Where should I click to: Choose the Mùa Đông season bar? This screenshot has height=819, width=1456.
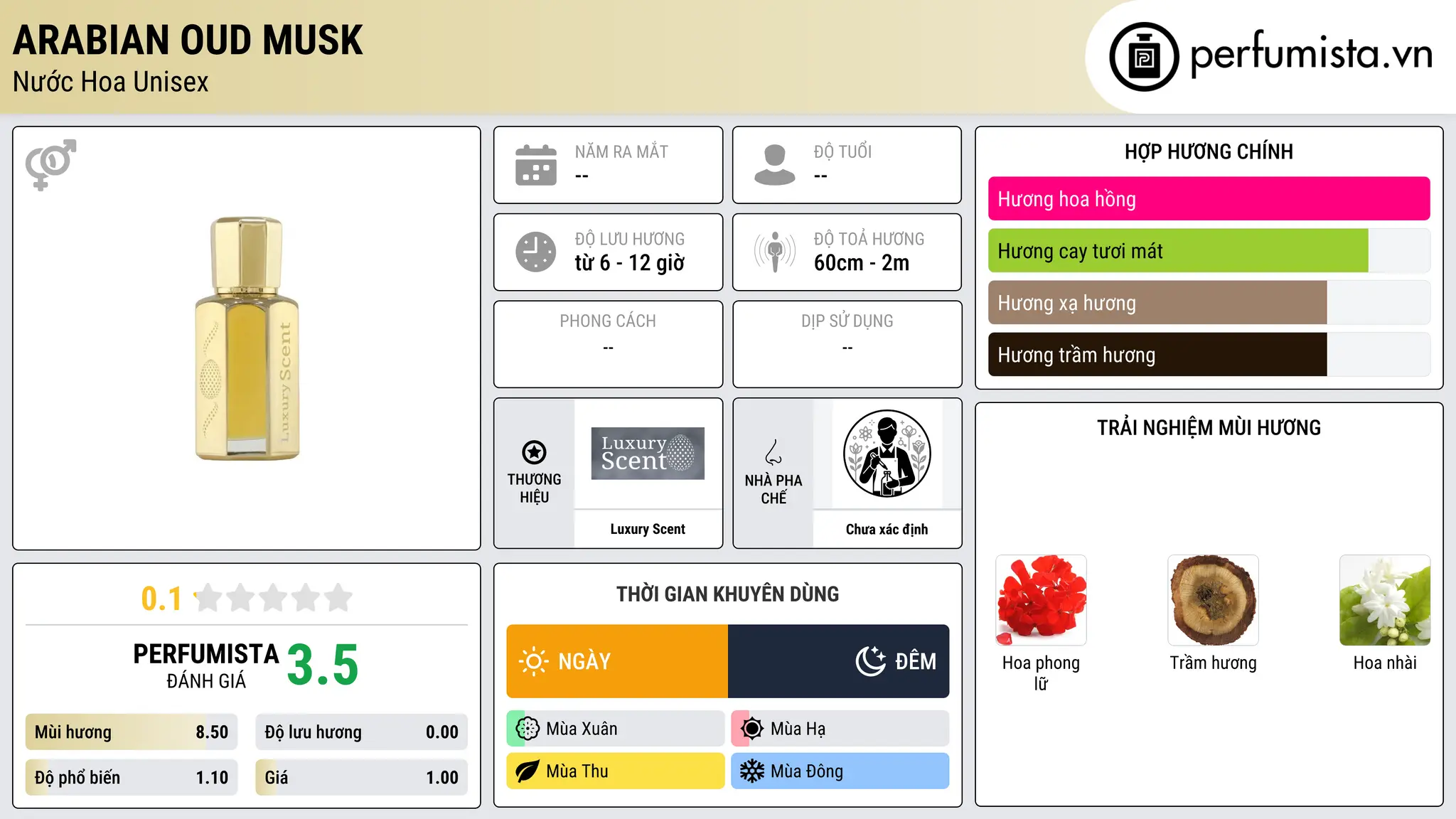pos(840,771)
